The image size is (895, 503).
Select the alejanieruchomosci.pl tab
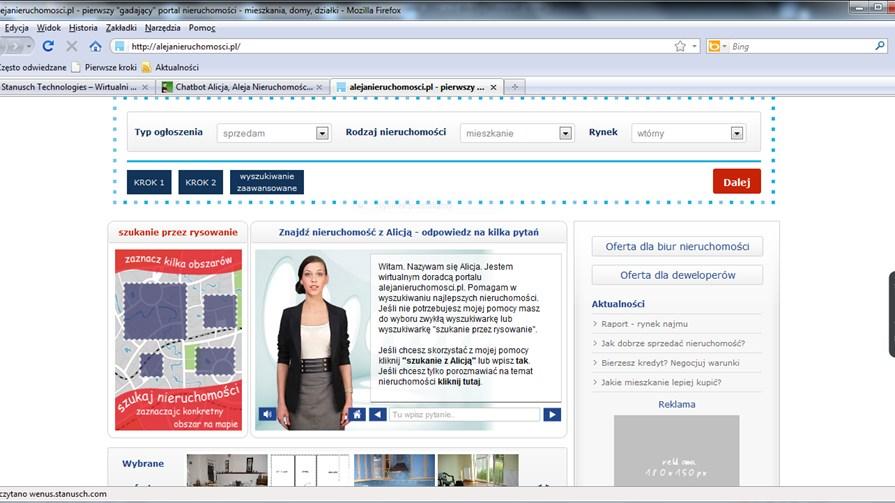[417, 87]
